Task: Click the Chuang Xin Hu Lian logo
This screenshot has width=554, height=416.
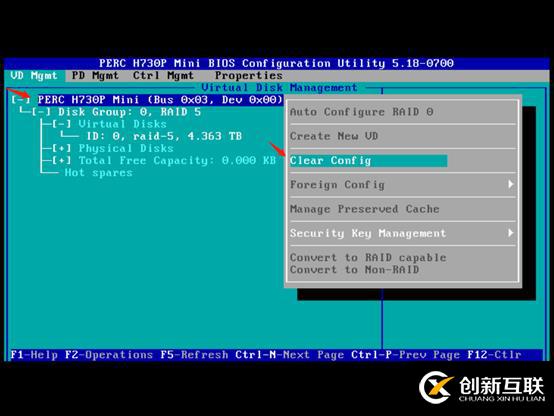Action: [482, 388]
